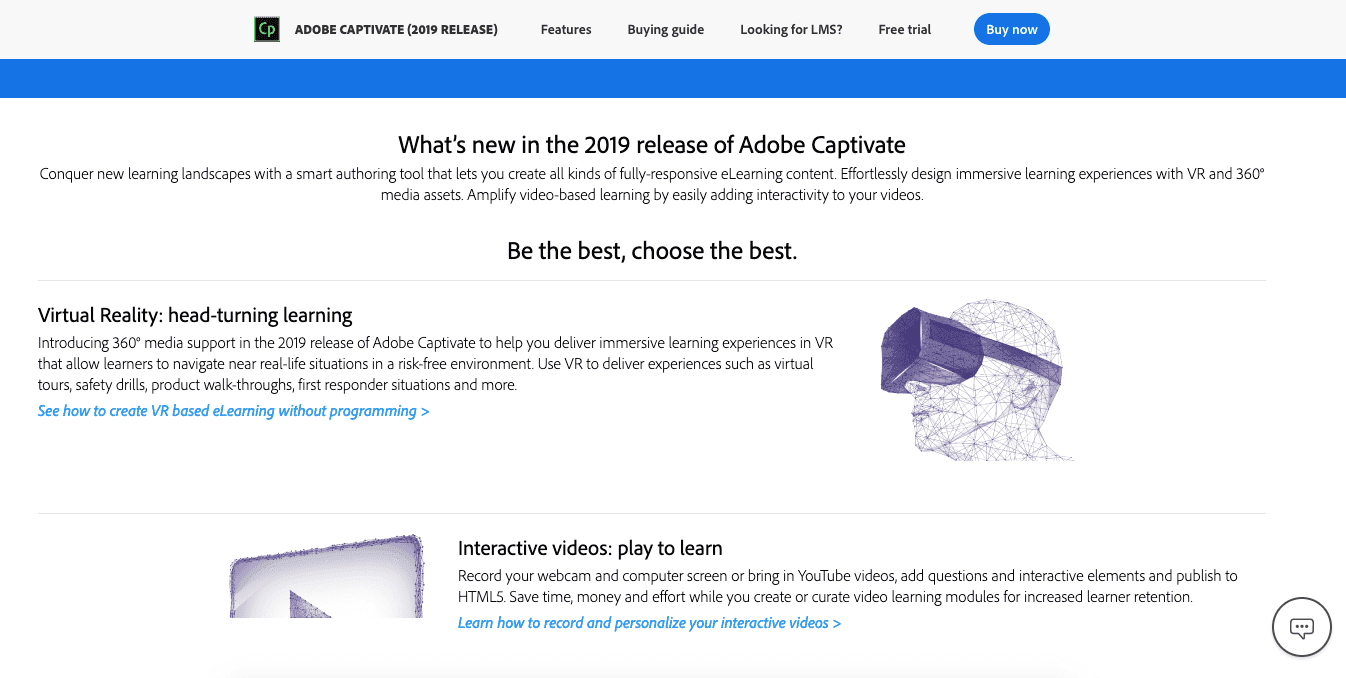Go to the Buying guide page
1346x678 pixels.
tap(666, 29)
